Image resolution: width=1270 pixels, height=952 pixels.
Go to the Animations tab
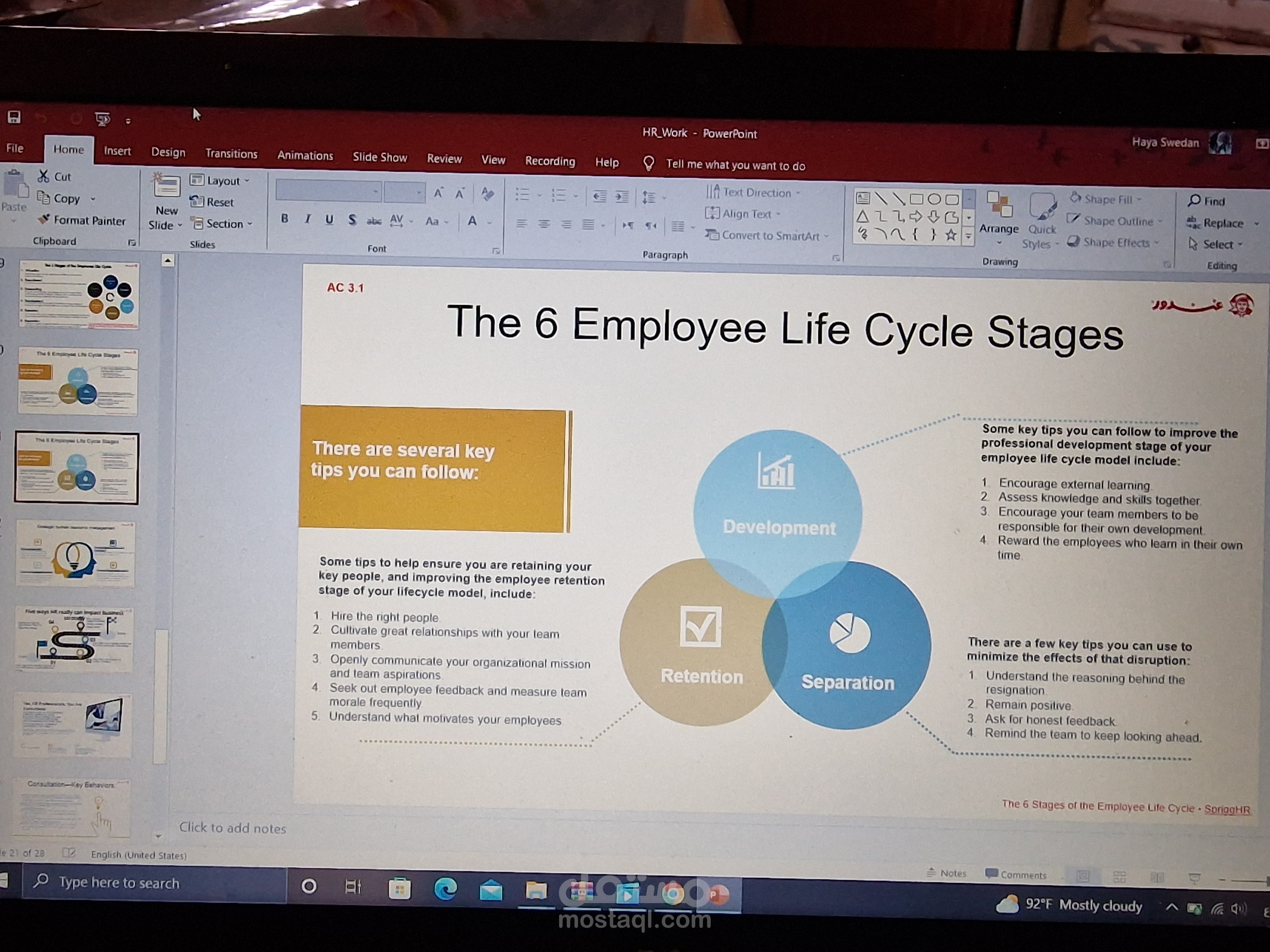(x=305, y=155)
